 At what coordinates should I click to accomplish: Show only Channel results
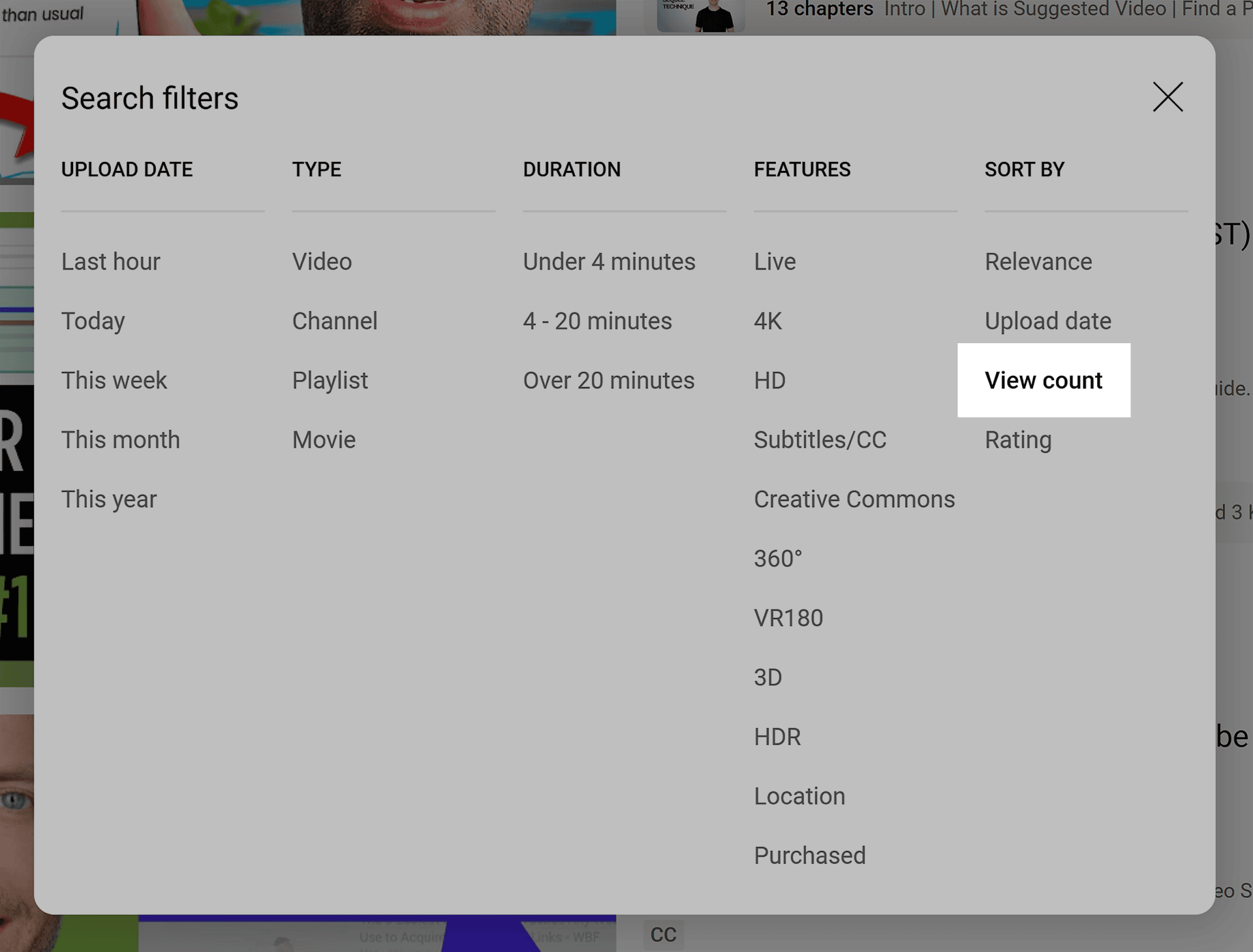[x=335, y=321]
